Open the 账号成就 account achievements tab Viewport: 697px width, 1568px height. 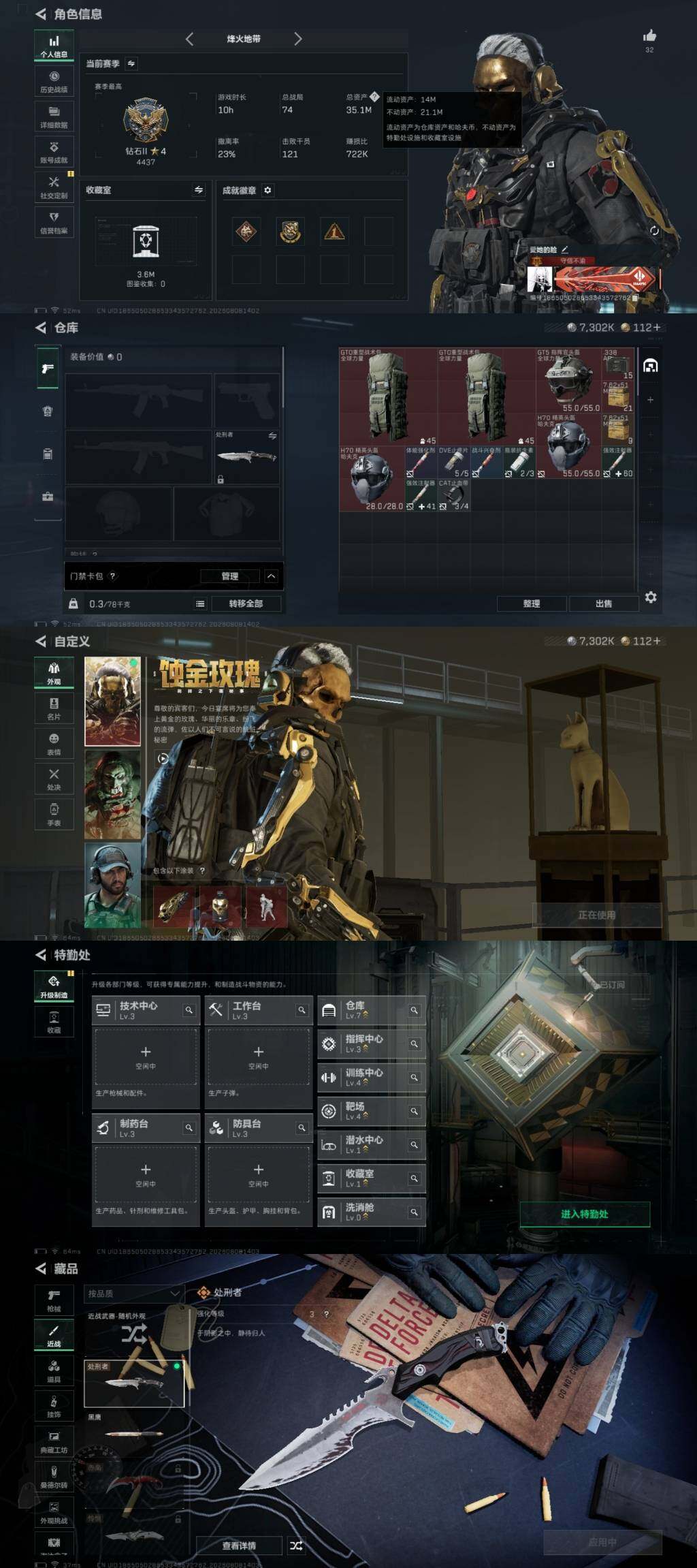53,152
